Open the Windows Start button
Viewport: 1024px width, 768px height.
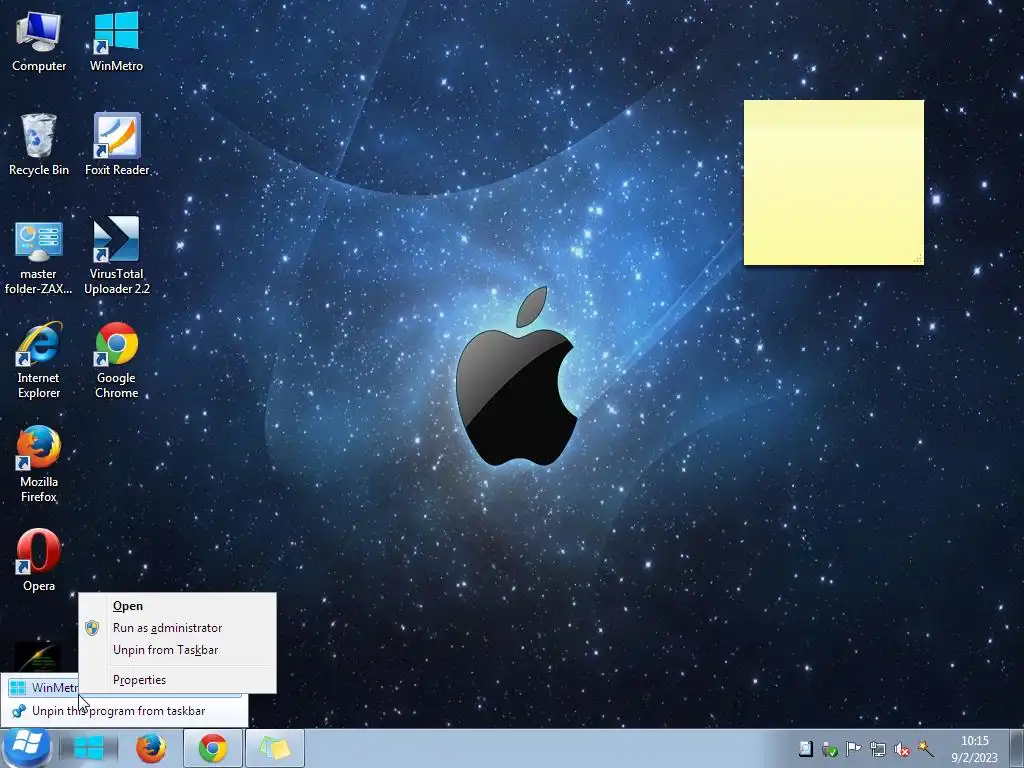coord(25,748)
